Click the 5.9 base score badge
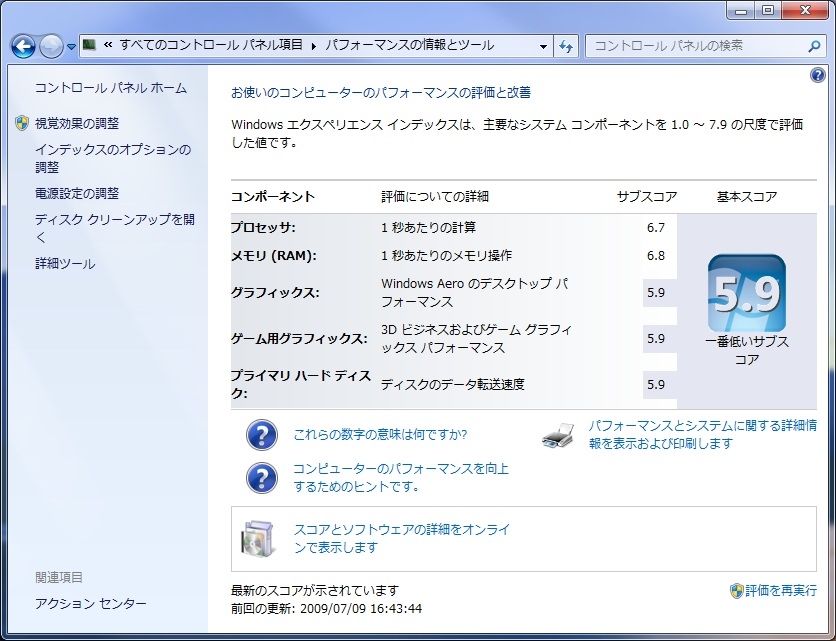 pos(746,293)
